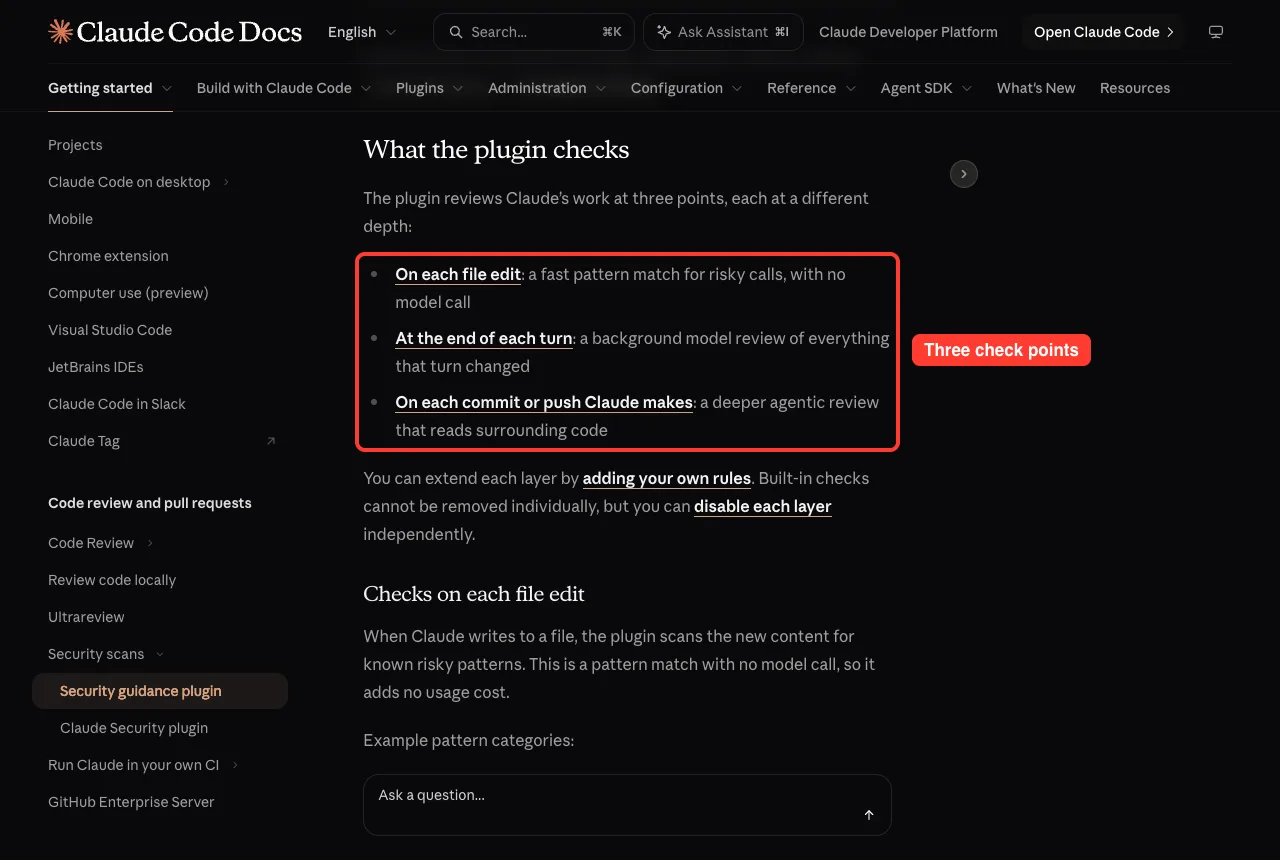Collapse the Security scans section chevron
The image size is (1280, 860).
(160, 654)
